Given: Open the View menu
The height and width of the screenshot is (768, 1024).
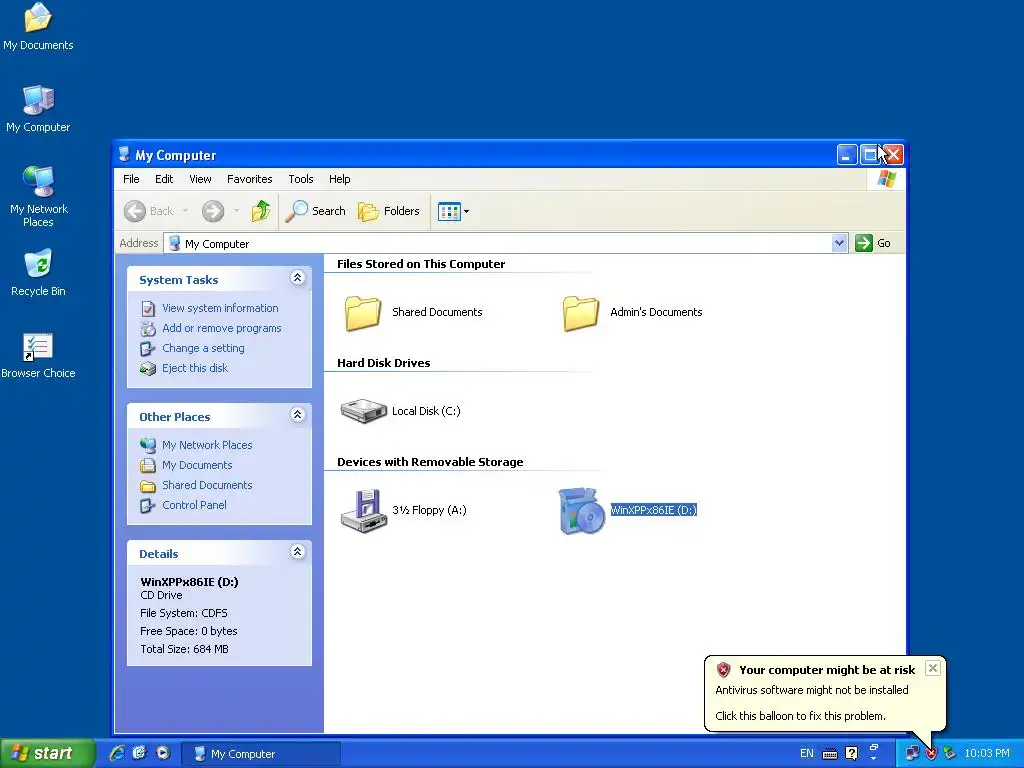Looking at the screenshot, I should 200,179.
